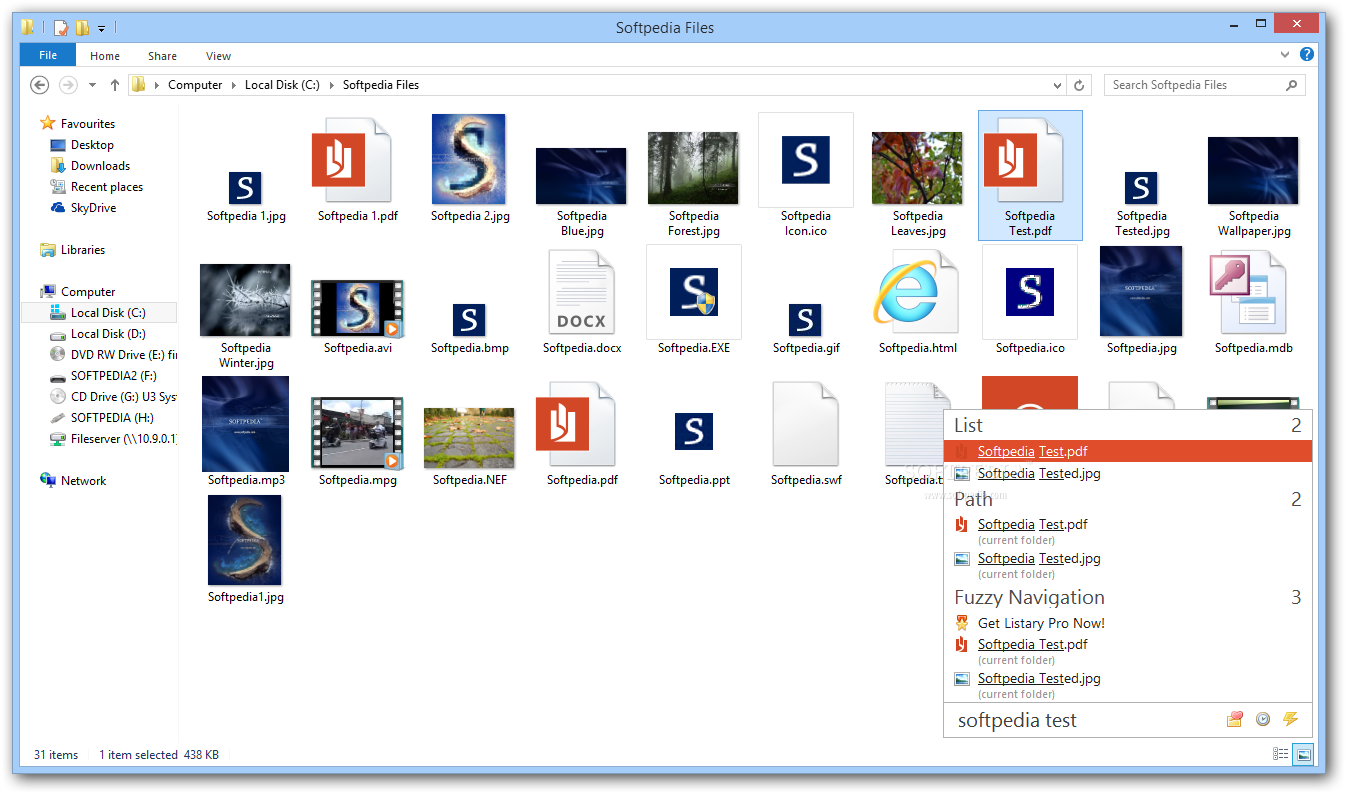Click the Listary favorites folder icon
This screenshot has height=794, width=1346.
coord(1235,719)
